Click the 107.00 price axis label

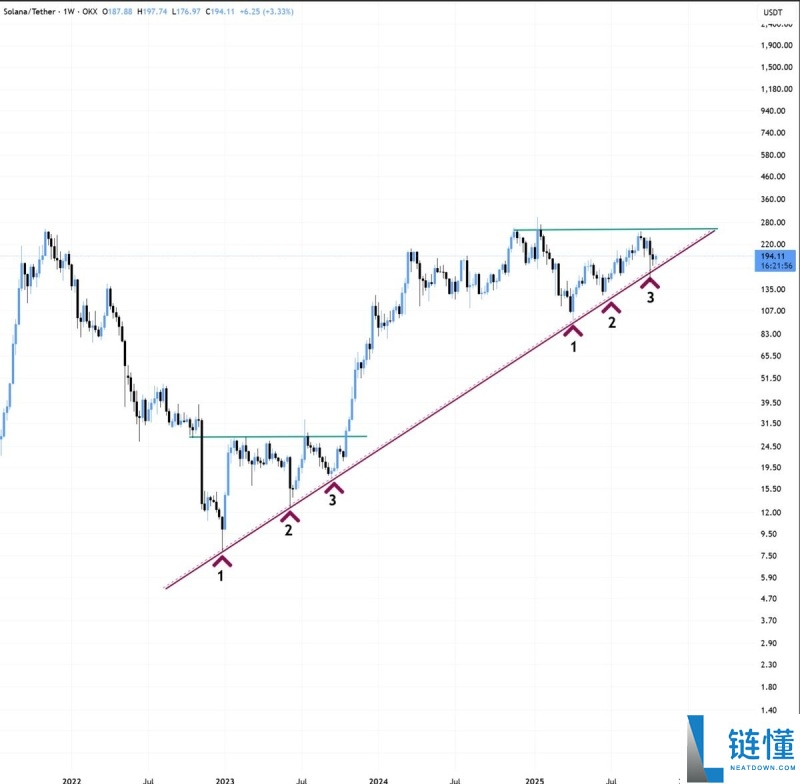point(773,311)
